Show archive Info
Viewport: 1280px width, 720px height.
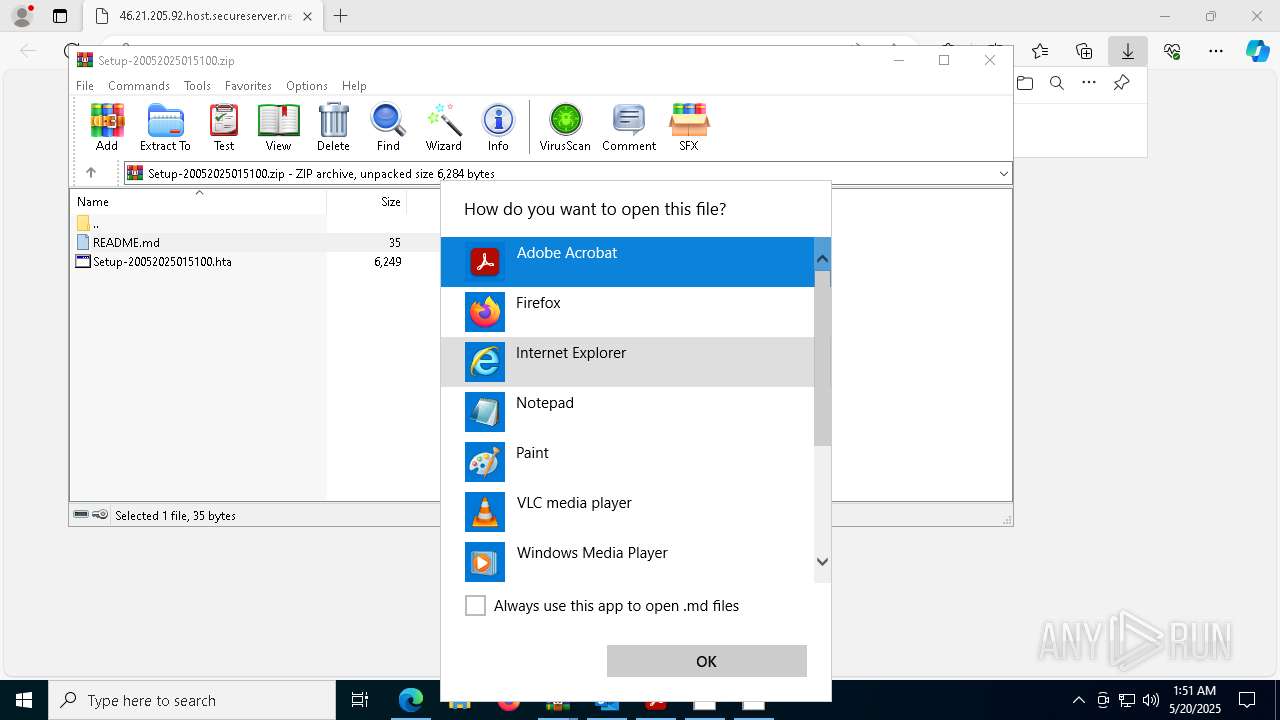(x=498, y=128)
